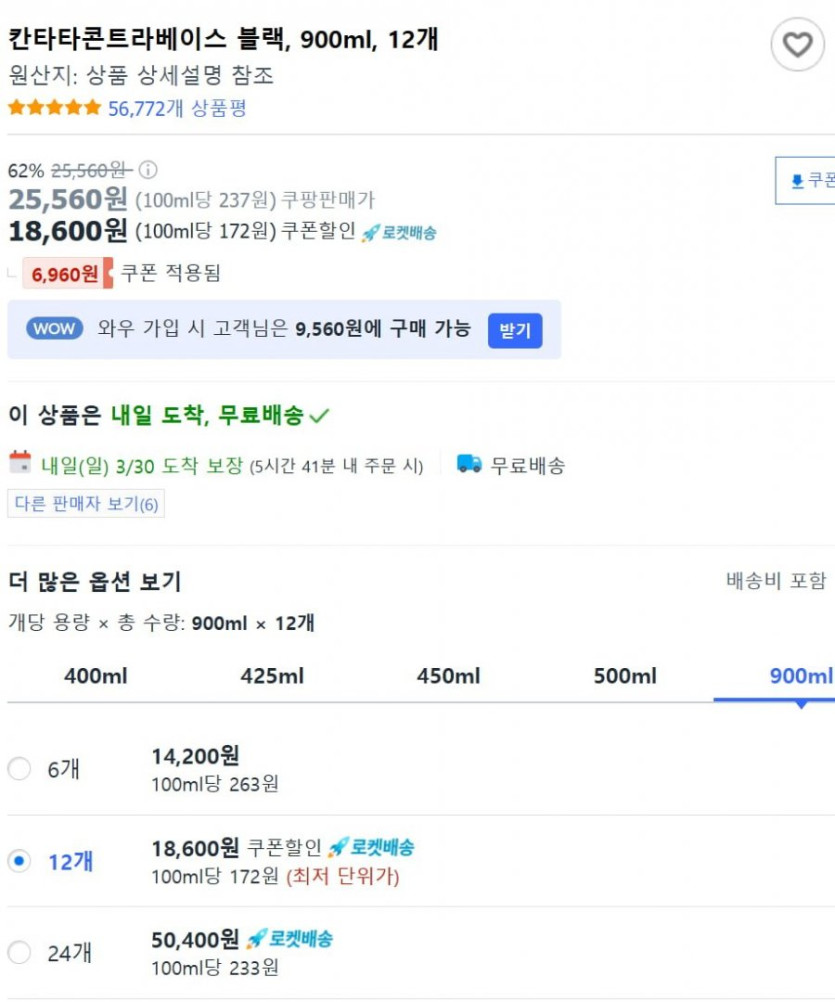Click the info icon beside original price
835x1002 pixels.
[x=148, y=170]
